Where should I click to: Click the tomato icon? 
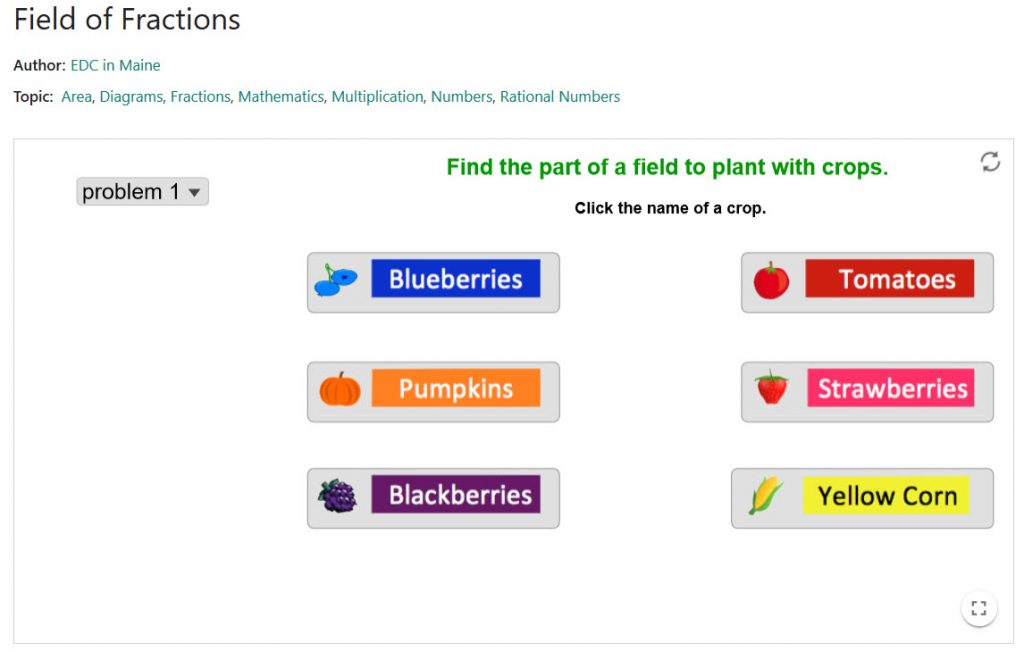point(771,281)
